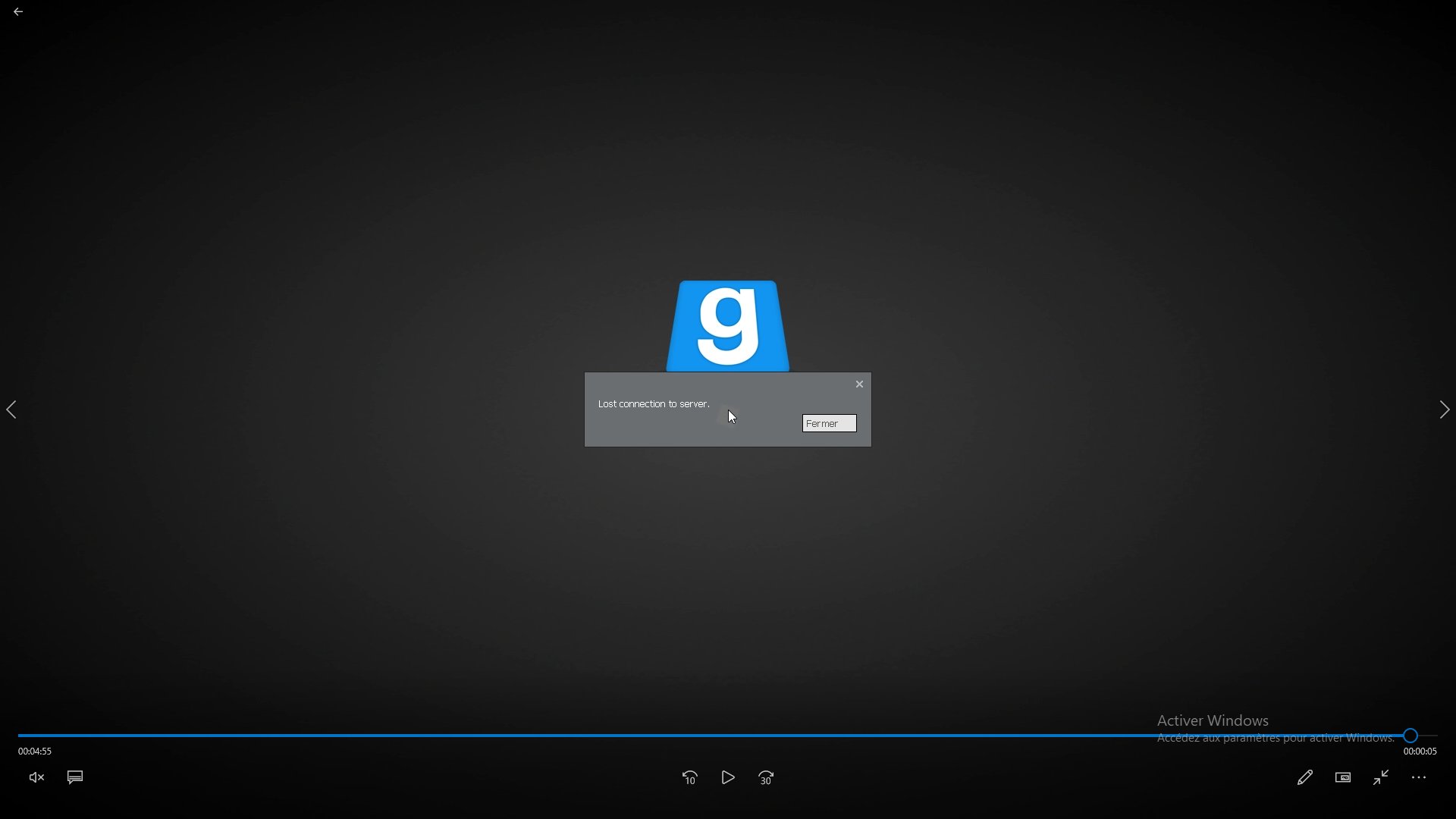
Task: Open the more options ellipsis menu
Action: (1420, 778)
